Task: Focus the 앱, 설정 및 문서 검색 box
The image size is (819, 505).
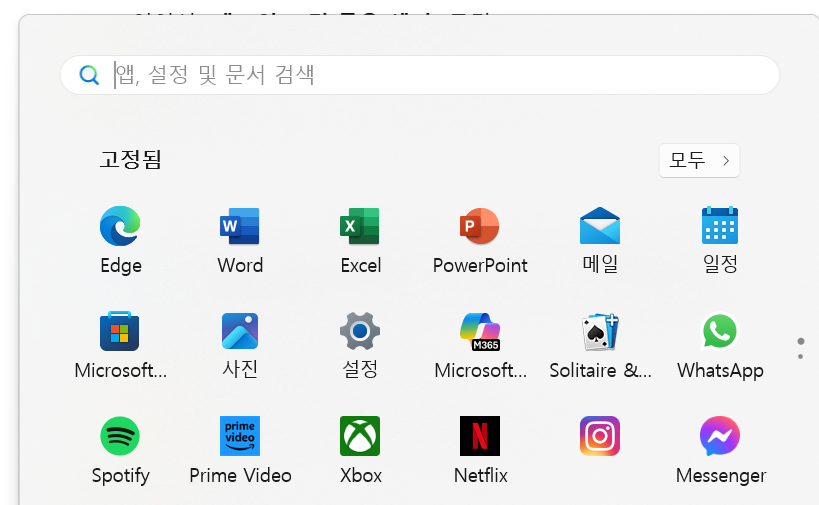Action: pos(420,75)
